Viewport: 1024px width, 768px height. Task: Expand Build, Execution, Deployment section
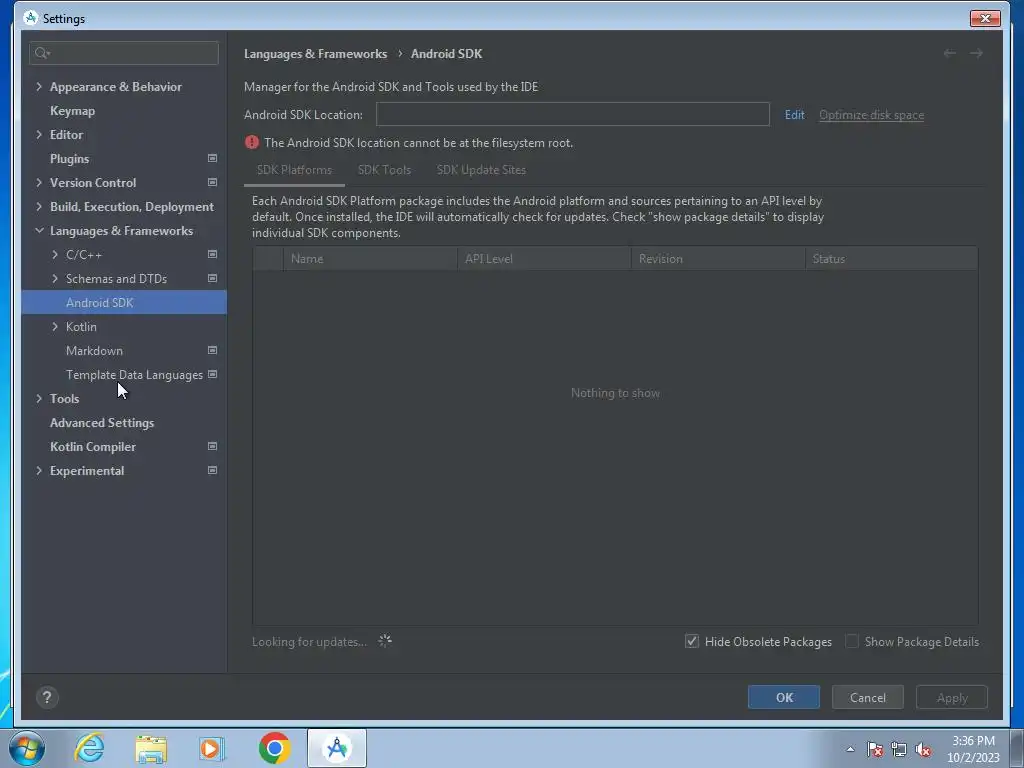(x=39, y=206)
